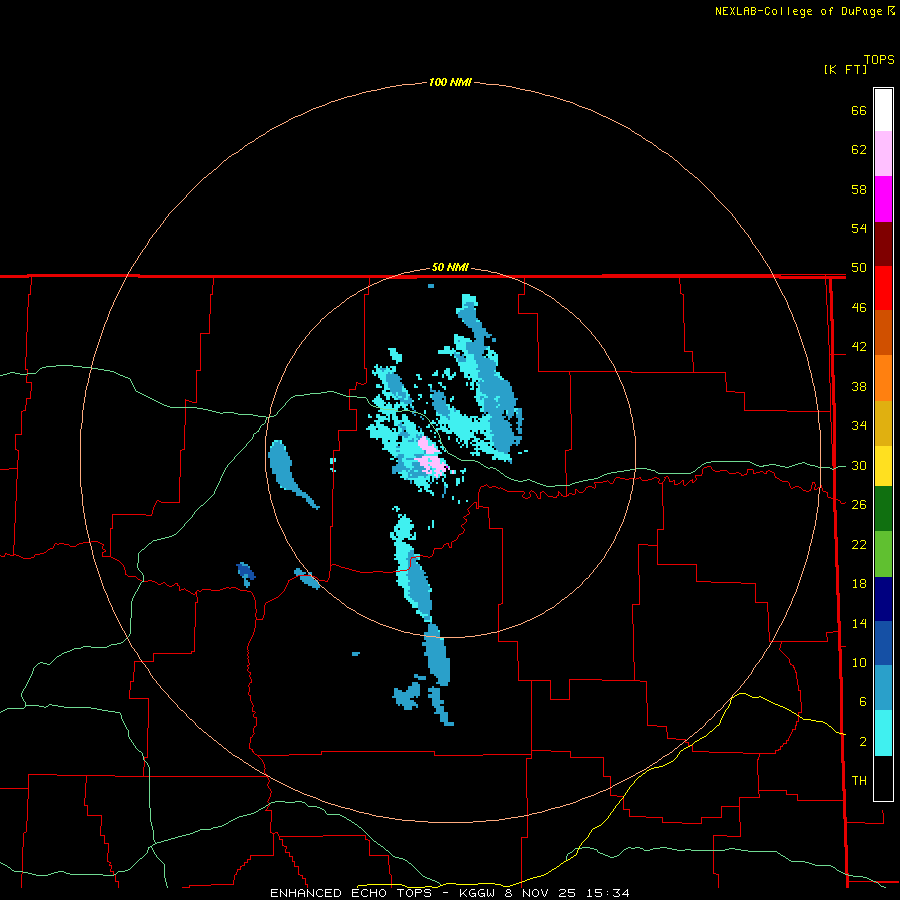Image resolution: width=900 pixels, height=900 pixels.
Task: Pick the dark red (maroon) legend swatch
Action: (x=883, y=244)
